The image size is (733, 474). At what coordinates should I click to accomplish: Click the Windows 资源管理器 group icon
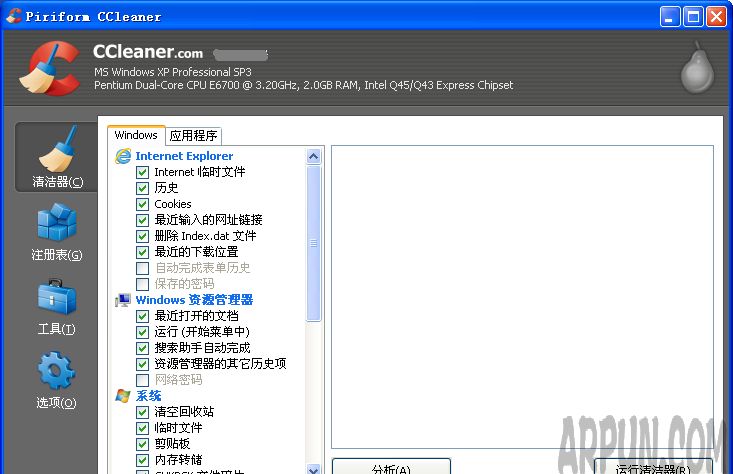[123, 300]
